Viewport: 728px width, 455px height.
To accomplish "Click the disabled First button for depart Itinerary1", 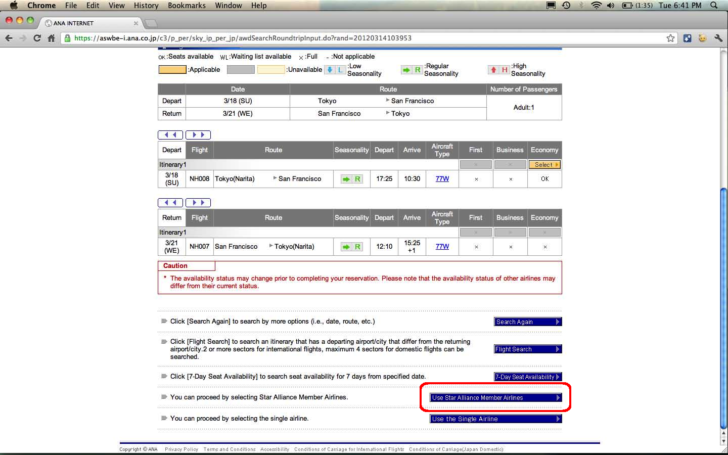I will pyautogui.click(x=475, y=165).
